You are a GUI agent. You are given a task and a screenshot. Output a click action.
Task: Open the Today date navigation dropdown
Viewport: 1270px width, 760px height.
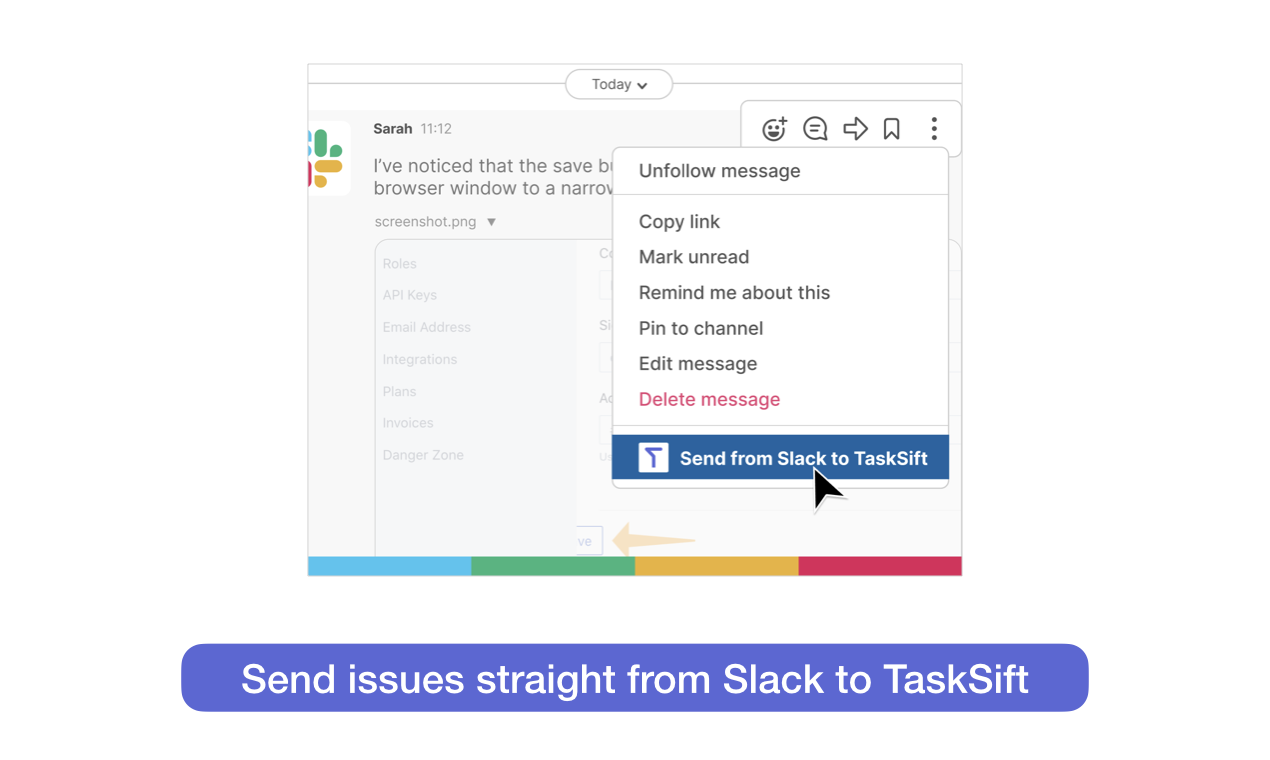618,84
